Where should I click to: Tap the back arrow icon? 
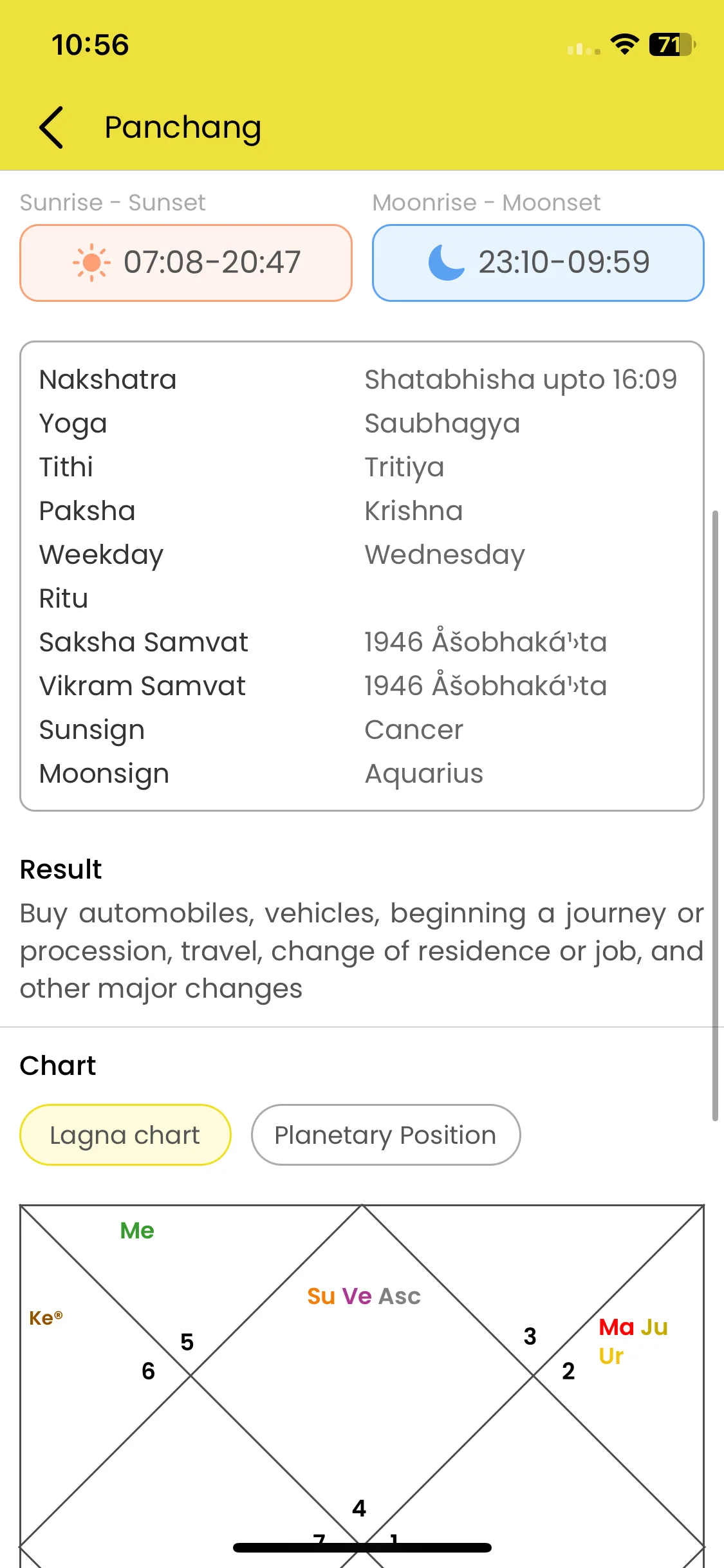tap(51, 127)
